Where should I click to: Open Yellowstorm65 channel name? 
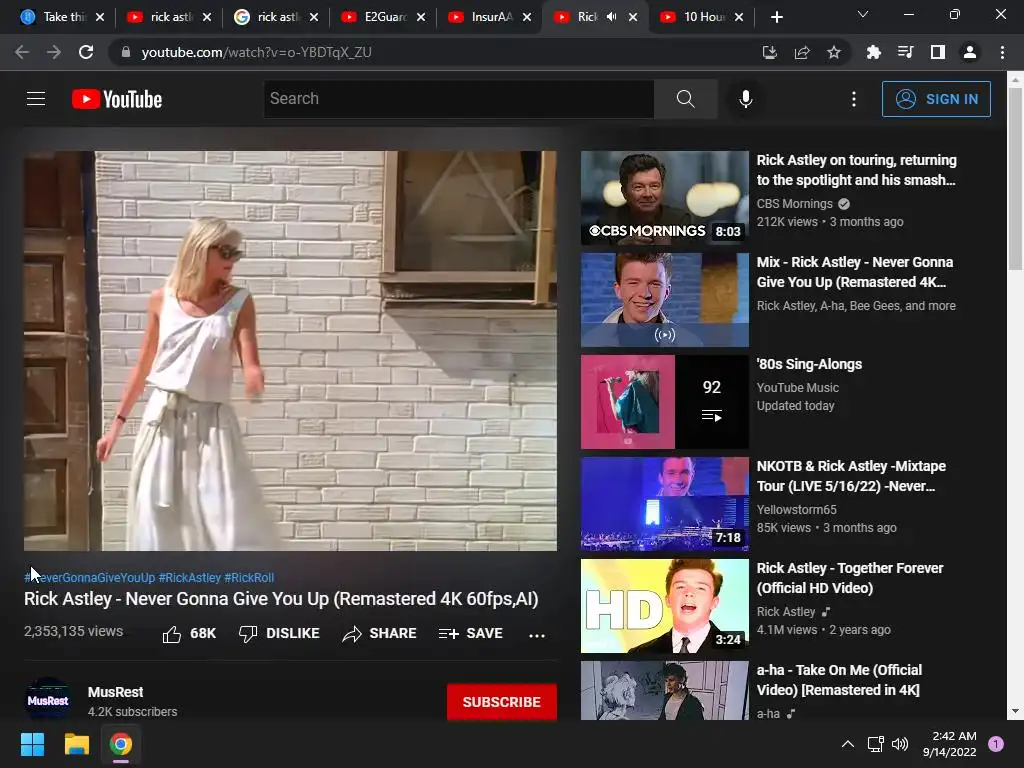(796, 509)
